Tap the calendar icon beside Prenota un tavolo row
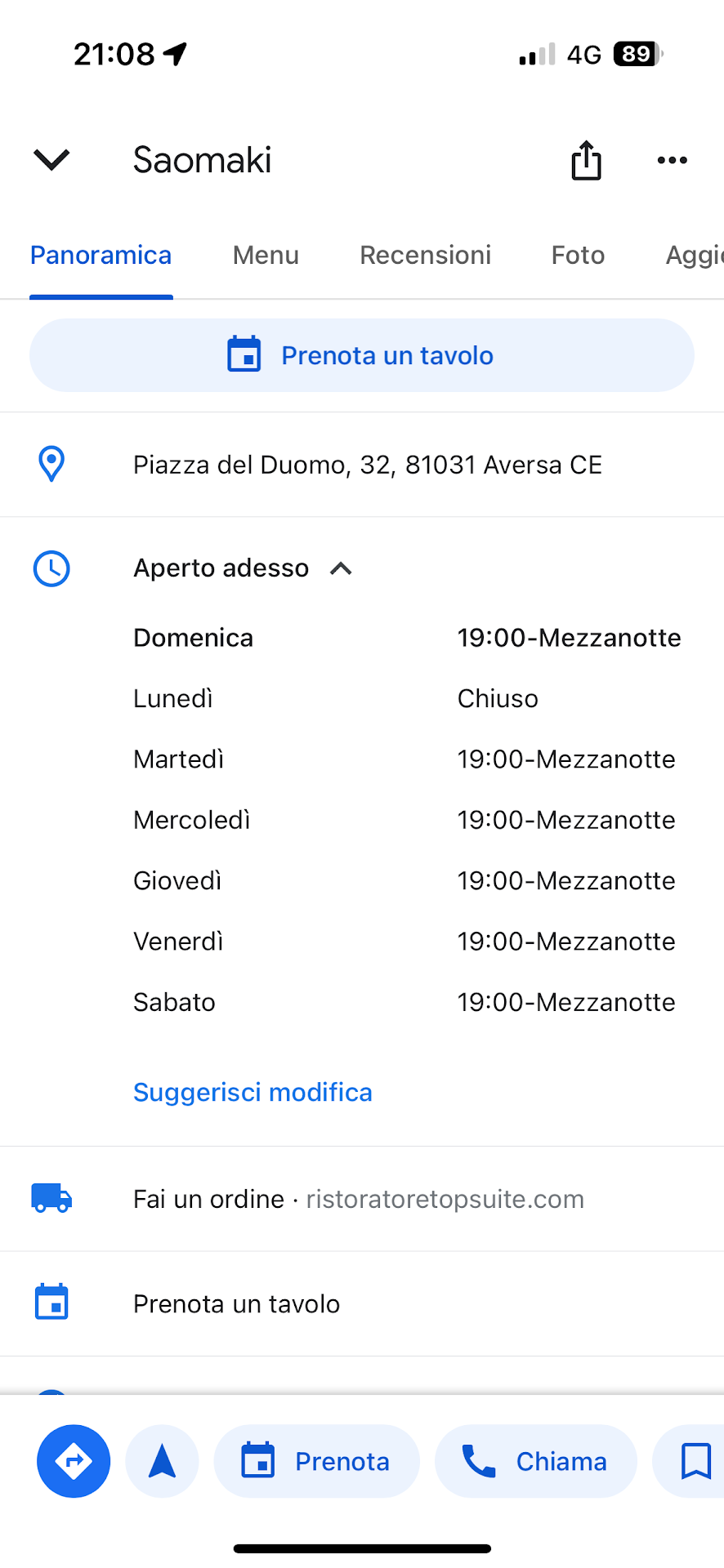 point(51,1303)
